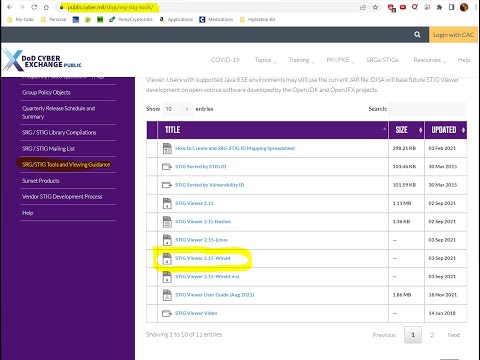Open the STIG Viewer Video link

pos(196,313)
